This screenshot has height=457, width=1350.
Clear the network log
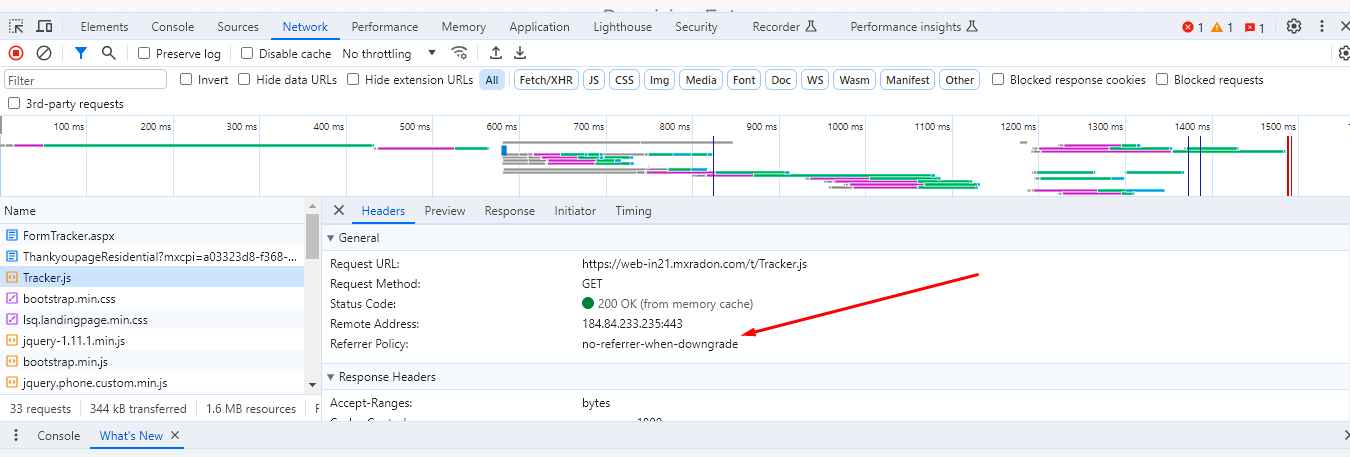click(44, 53)
